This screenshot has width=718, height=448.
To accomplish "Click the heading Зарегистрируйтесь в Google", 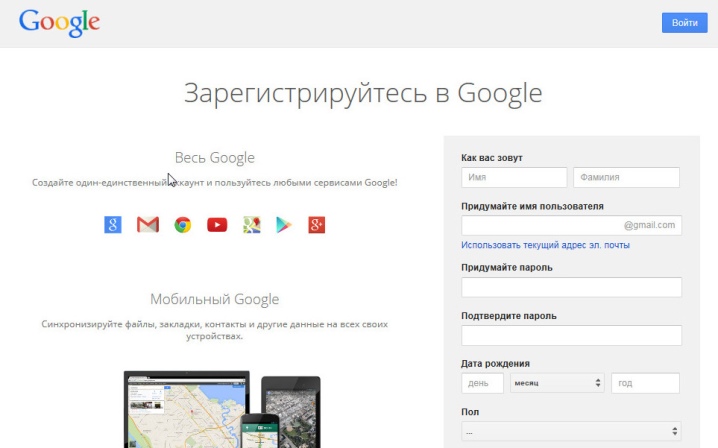I will (363, 94).
